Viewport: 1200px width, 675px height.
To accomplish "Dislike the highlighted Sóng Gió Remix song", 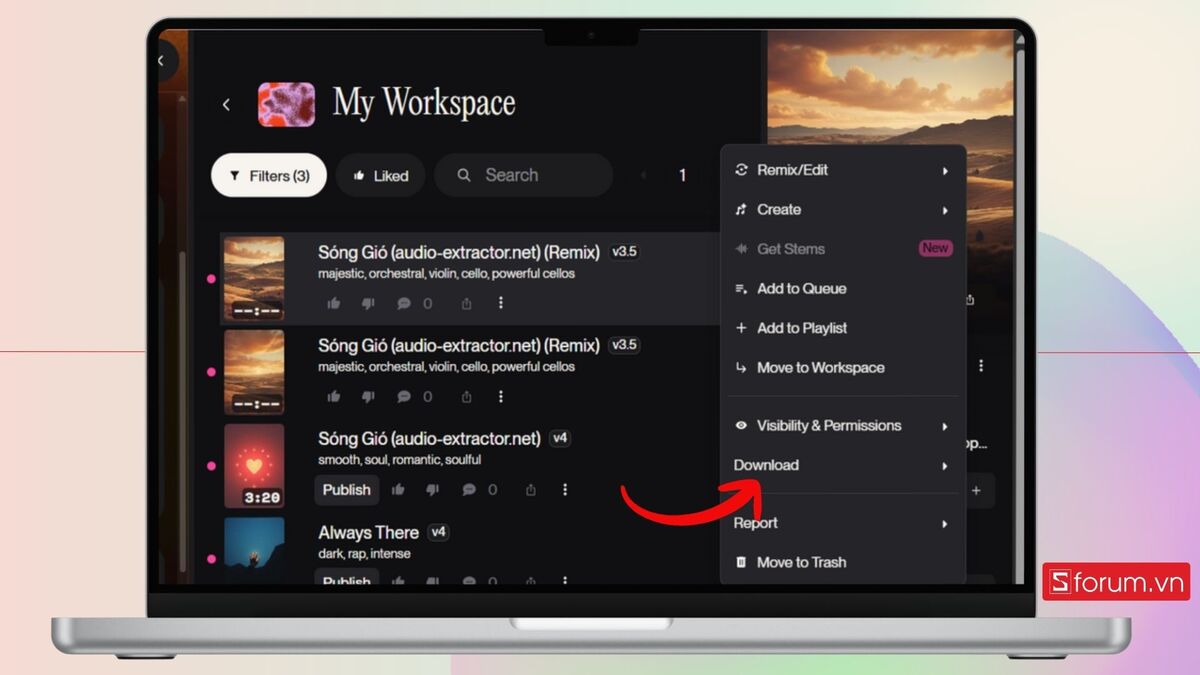I will click(368, 303).
